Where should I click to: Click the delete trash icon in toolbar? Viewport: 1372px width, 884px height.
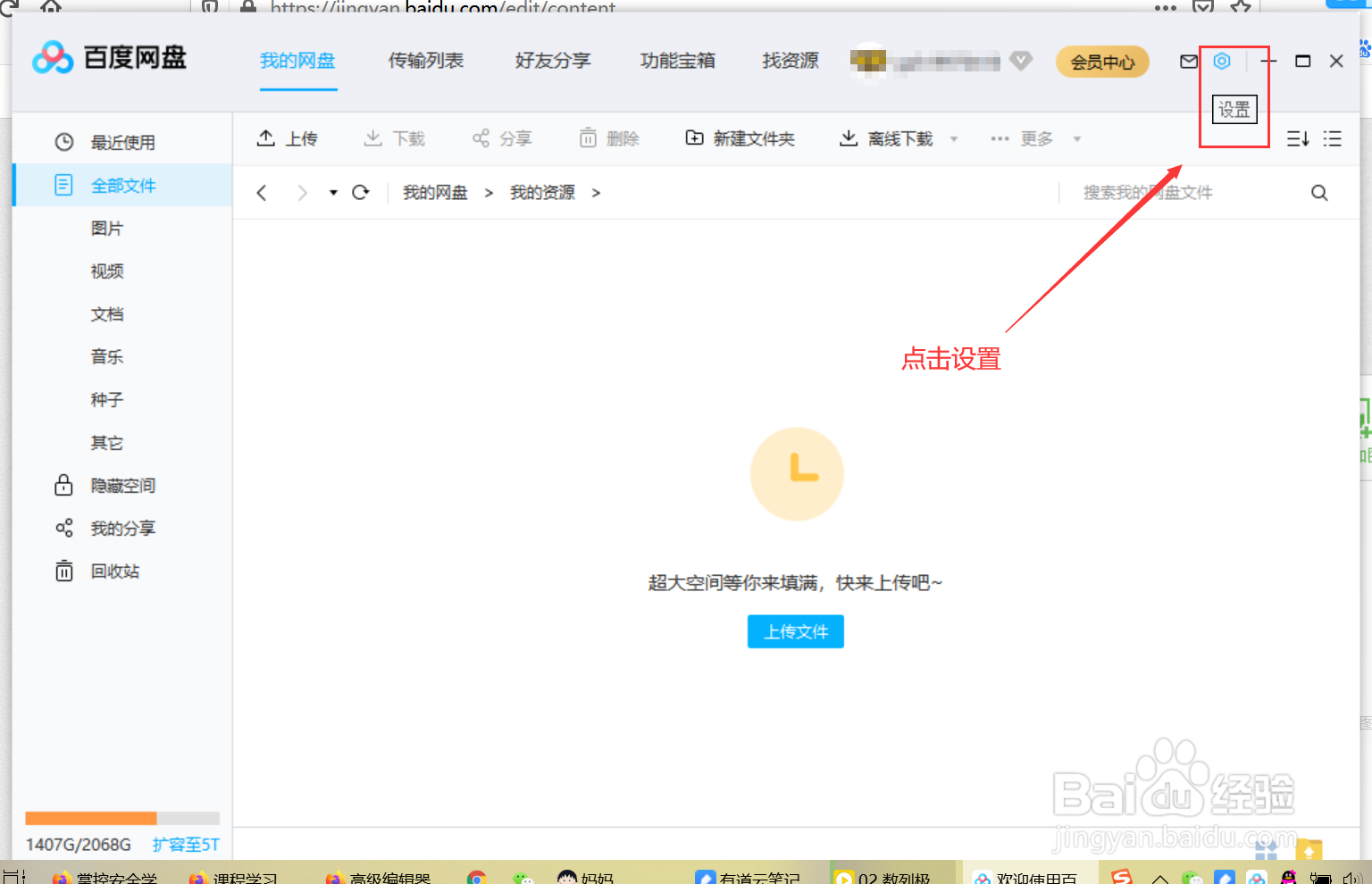coord(588,138)
